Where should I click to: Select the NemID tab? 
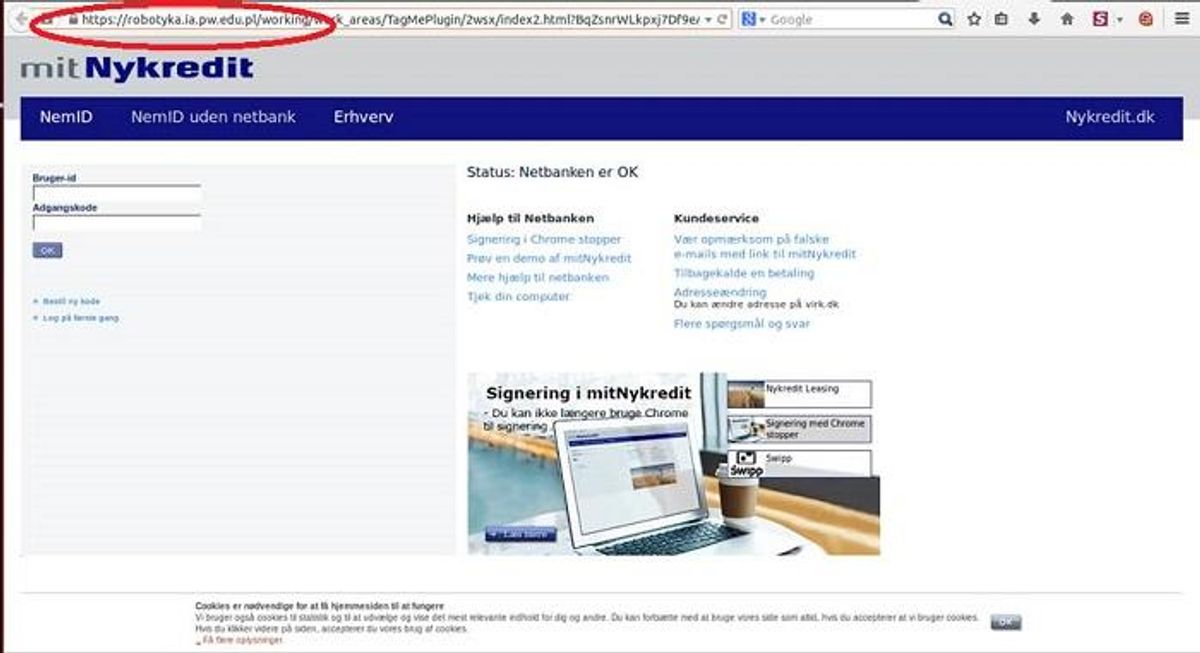pos(66,117)
